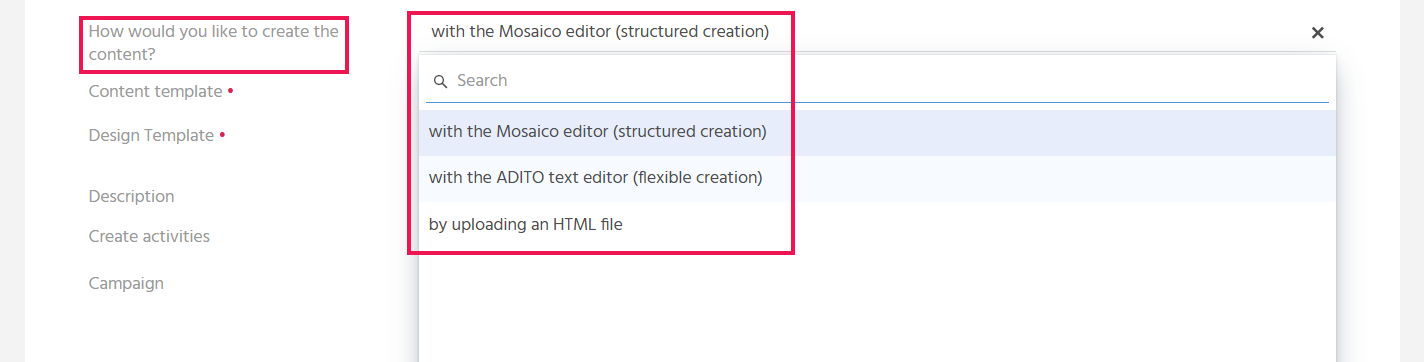Pick 'by uploading an HTML file' option
The height and width of the screenshot is (362, 1424).
coord(877,225)
